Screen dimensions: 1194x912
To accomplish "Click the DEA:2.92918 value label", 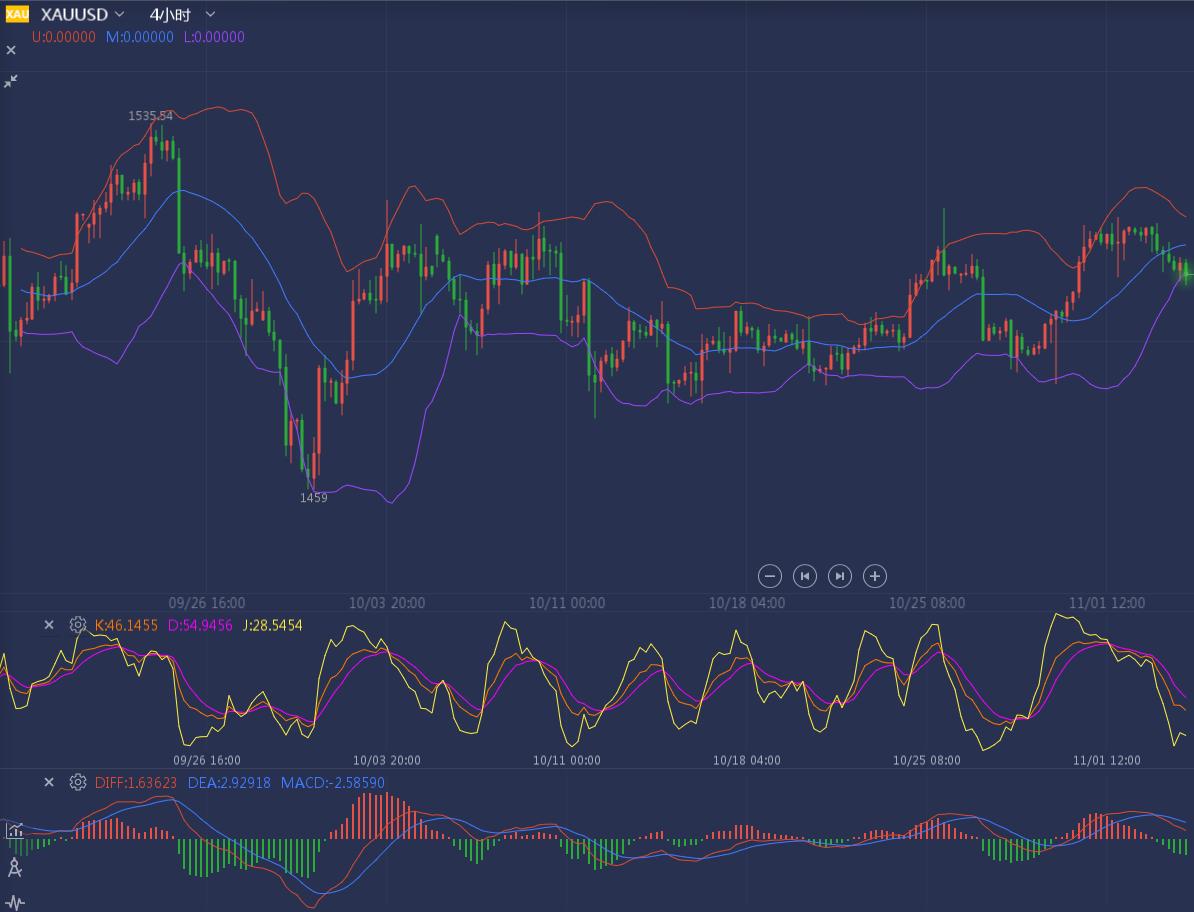I will pos(228,783).
